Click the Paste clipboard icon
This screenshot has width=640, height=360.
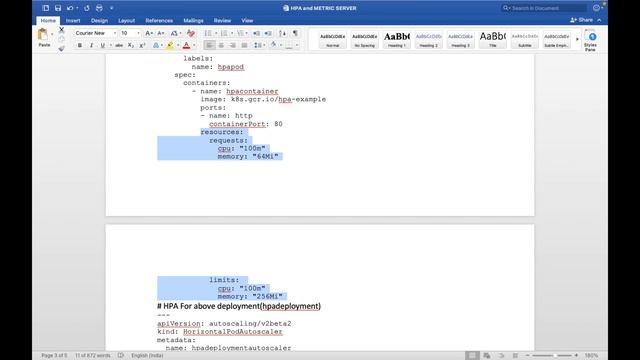(x=43, y=34)
